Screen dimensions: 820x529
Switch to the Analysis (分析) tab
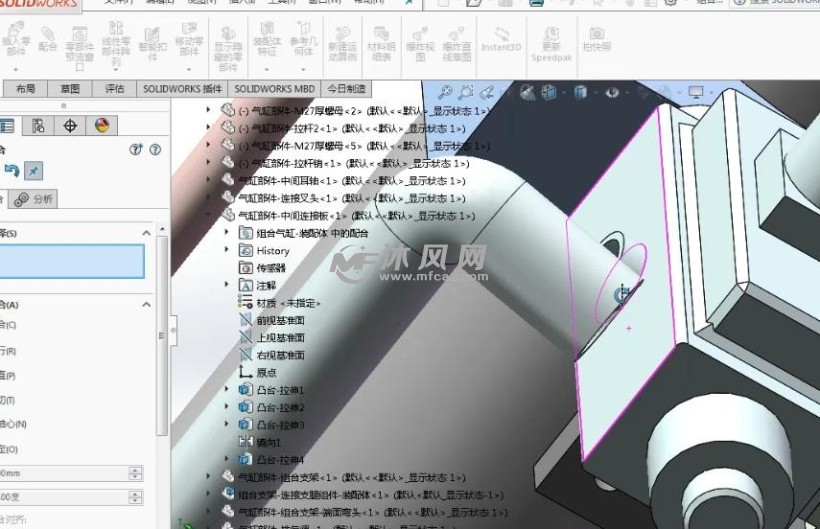34,199
